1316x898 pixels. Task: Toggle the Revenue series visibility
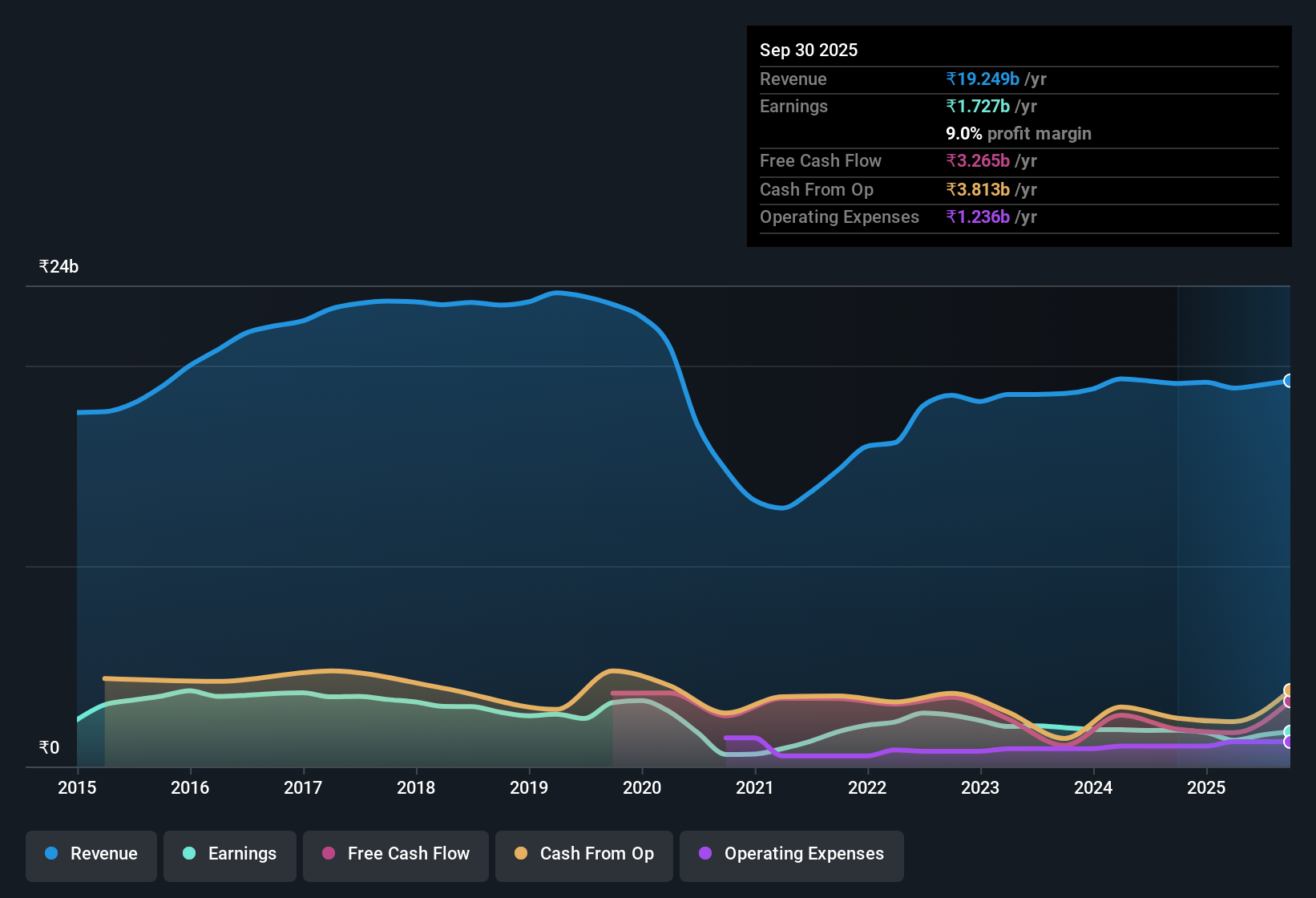91,854
